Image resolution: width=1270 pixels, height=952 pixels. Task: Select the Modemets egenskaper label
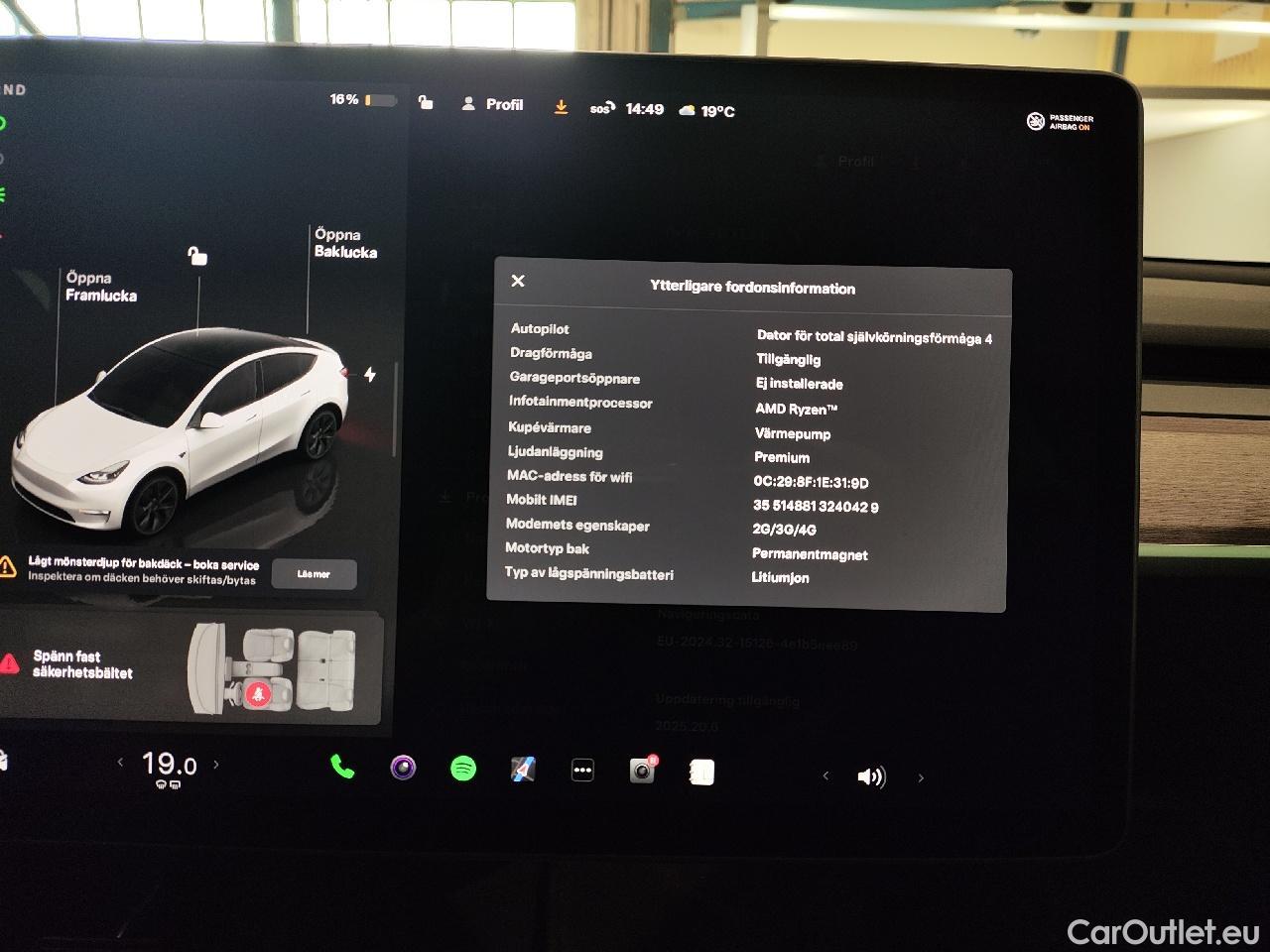[577, 525]
